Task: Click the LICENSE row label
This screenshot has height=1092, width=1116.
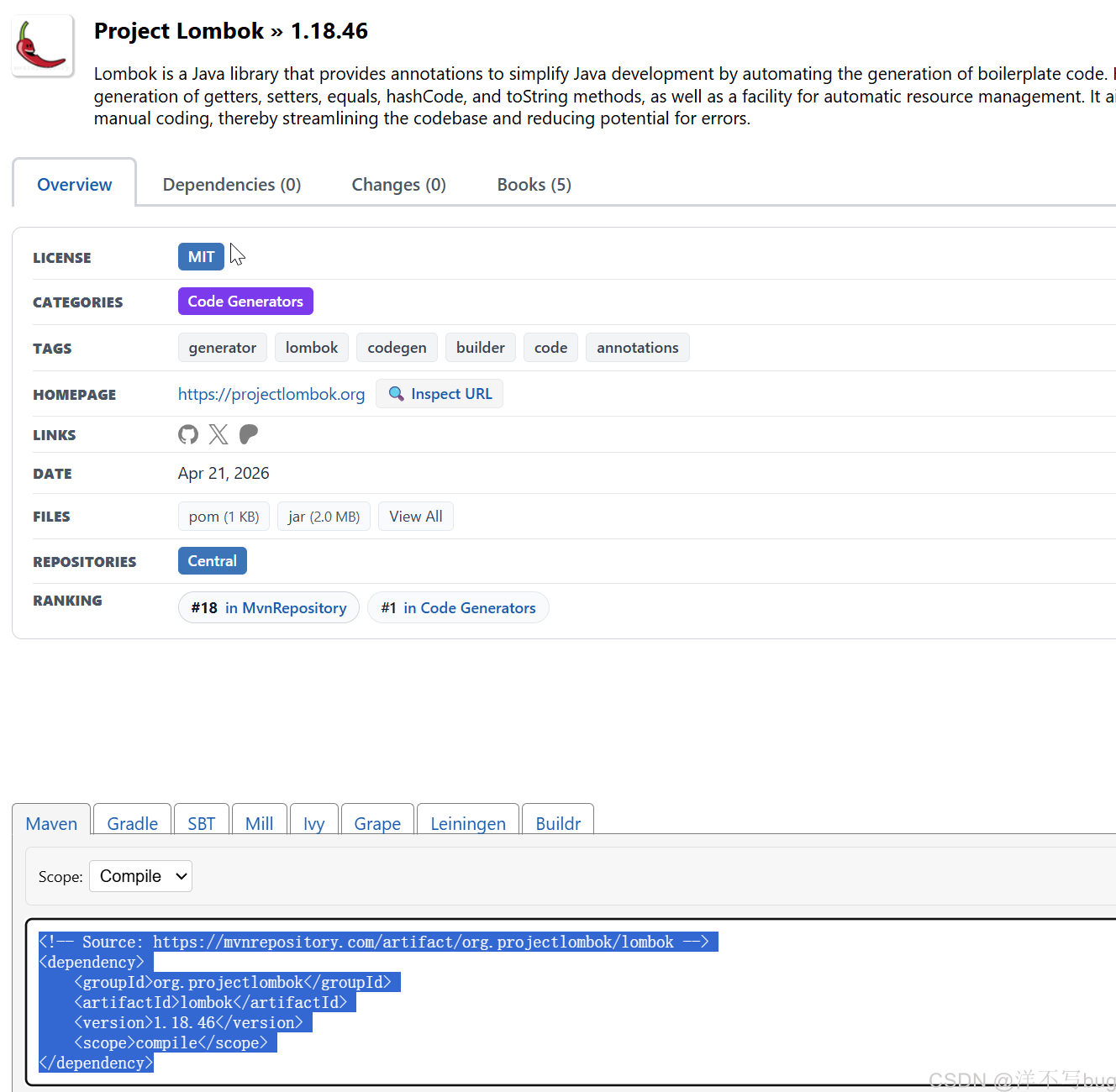Action: click(62, 258)
